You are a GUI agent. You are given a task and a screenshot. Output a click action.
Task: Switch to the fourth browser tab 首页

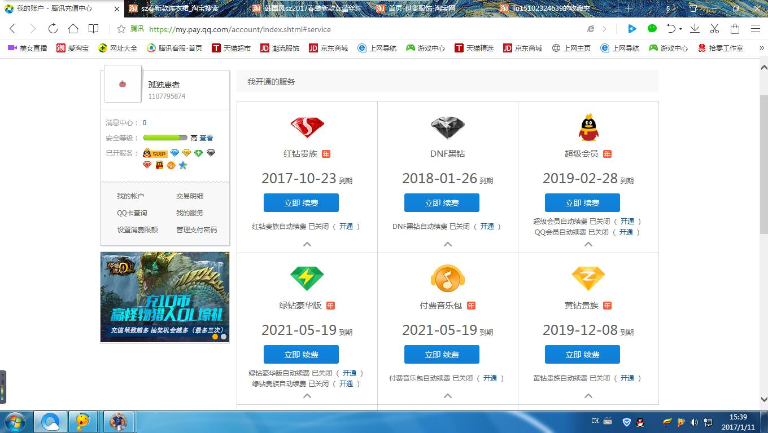(x=435, y=8)
